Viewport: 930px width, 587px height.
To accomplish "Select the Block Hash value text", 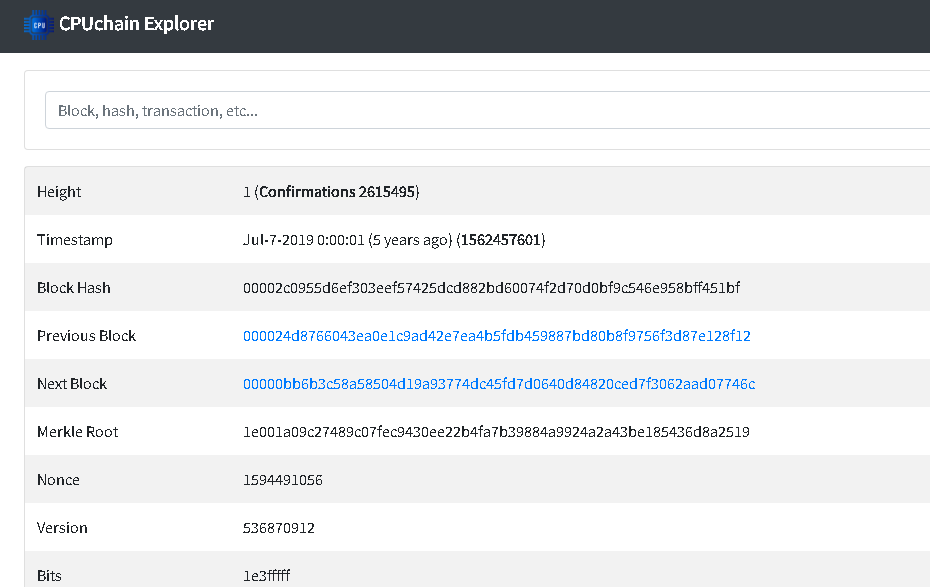I will pos(491,288).
